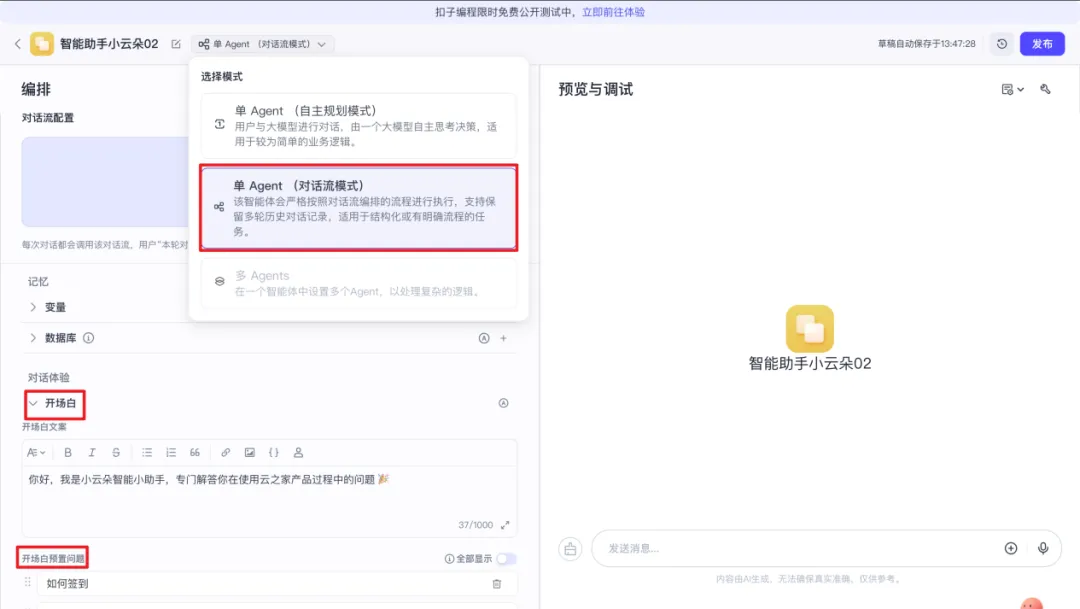Delete the 如何签到 preset question
This screenshot has width=1080, height=609.
click(x=497, y=584)
